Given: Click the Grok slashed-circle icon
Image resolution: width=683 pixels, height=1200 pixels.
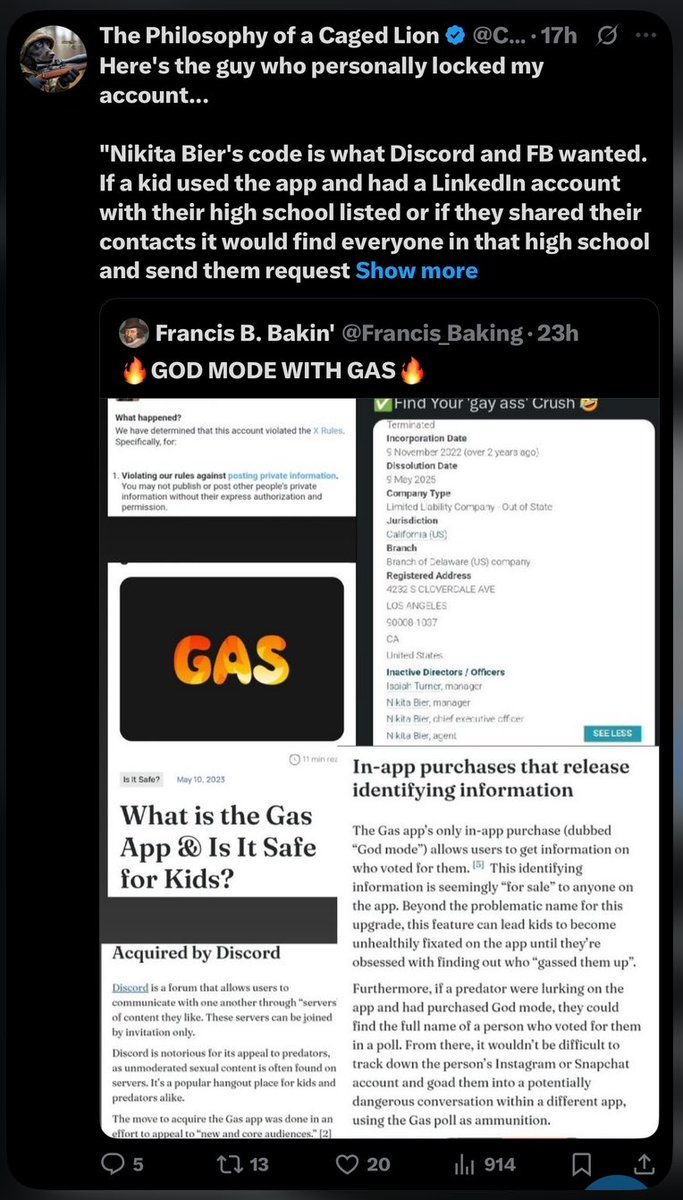Looking at the screenshot, I should (606, 36).
